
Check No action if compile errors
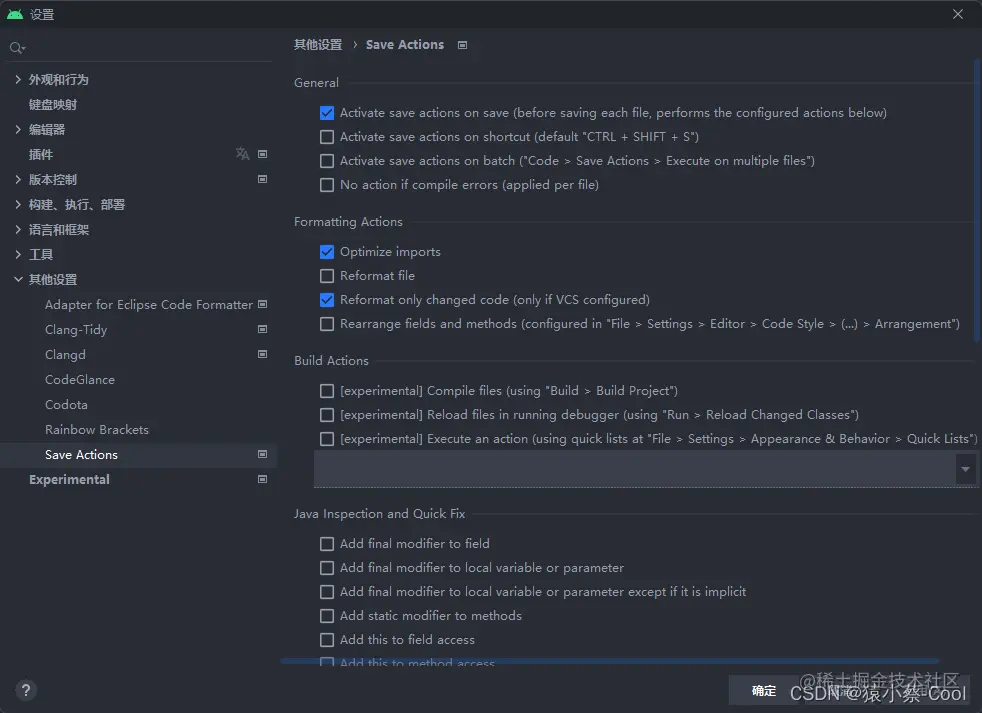click(326, 185)
